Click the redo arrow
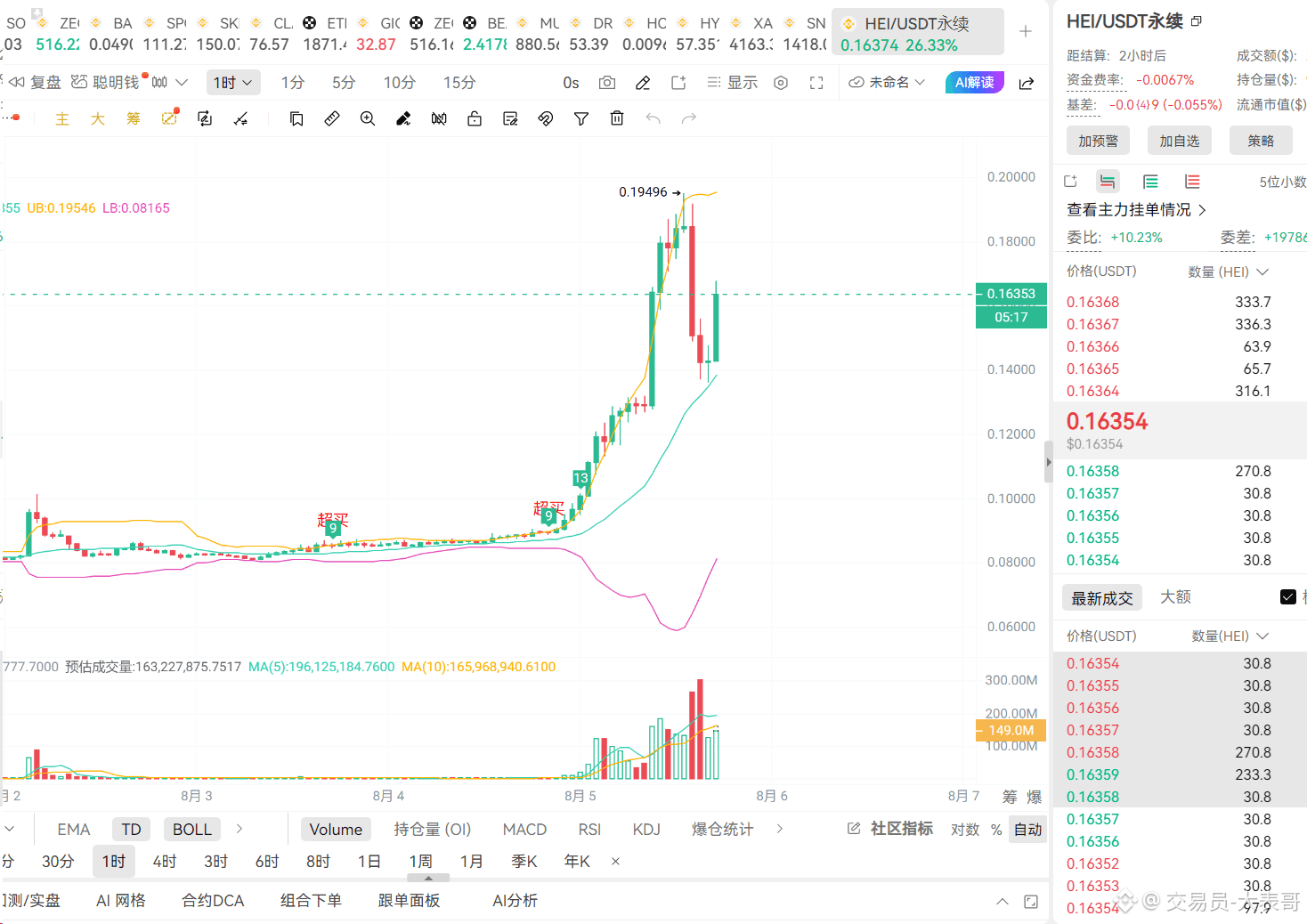Image resolution: width=1307 pixels, height=924 pixels. (x=688, y=118)
